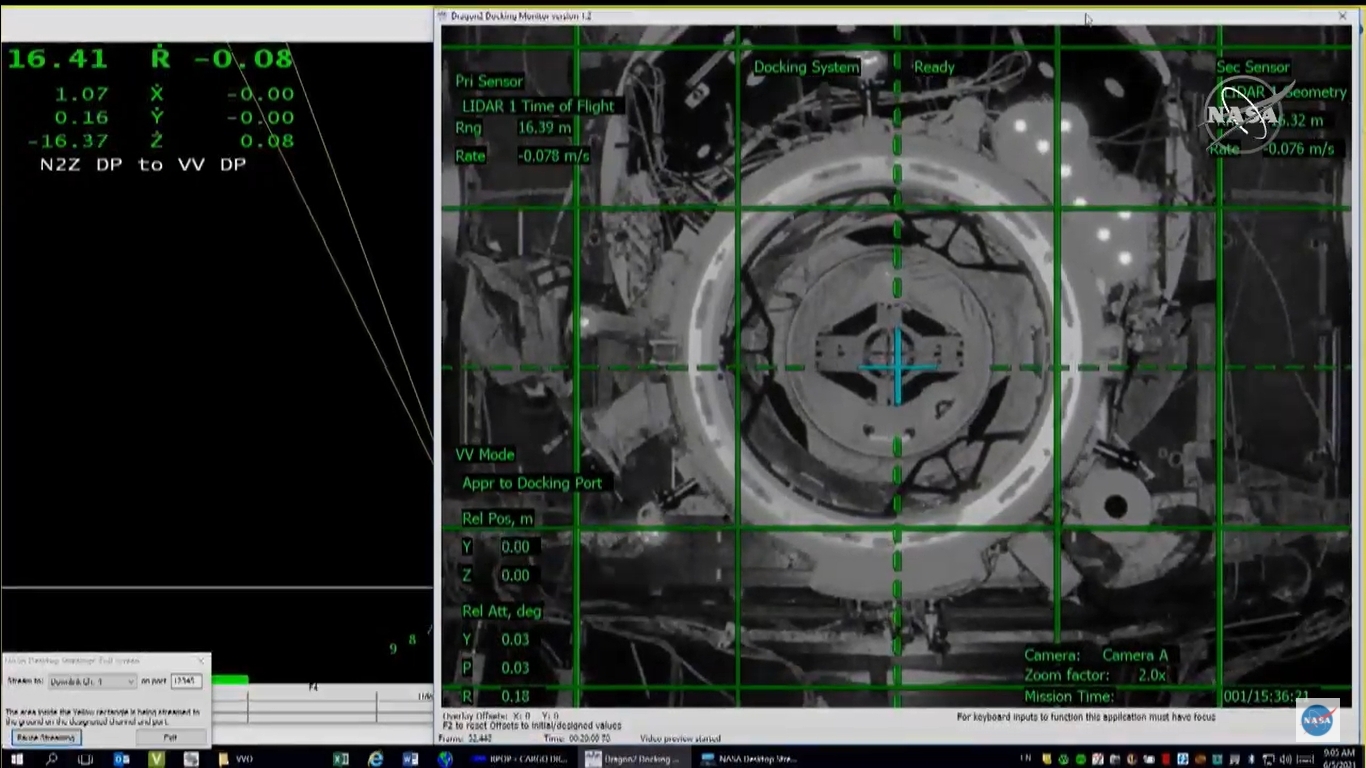The height and width of the screenshot is (768, 1366).
Task: Click the port number input field
Action: [186, 681]
